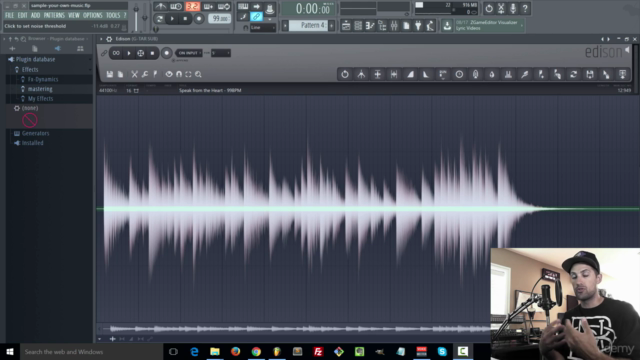Open the ADD menu
The height and width of the screenshot is (360, 640).
(36, 16)
